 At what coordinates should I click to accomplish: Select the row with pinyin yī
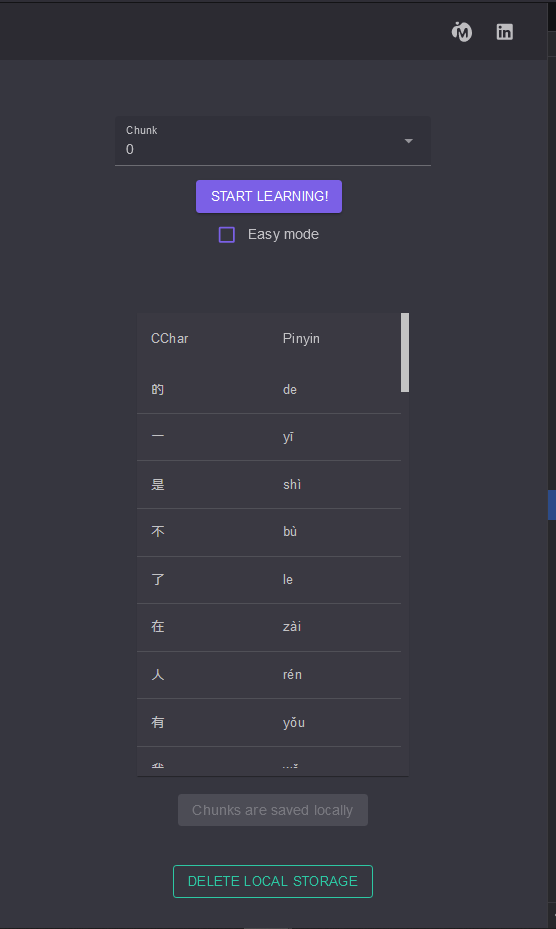(269, 437)
